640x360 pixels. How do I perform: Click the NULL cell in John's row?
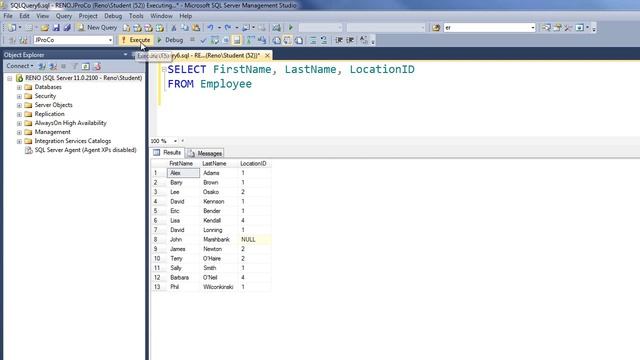pyautogui.click(x=255, y=240)
